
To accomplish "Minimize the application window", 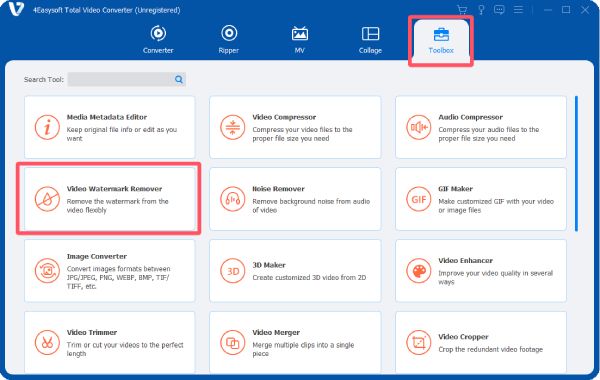I will [548, 10].
